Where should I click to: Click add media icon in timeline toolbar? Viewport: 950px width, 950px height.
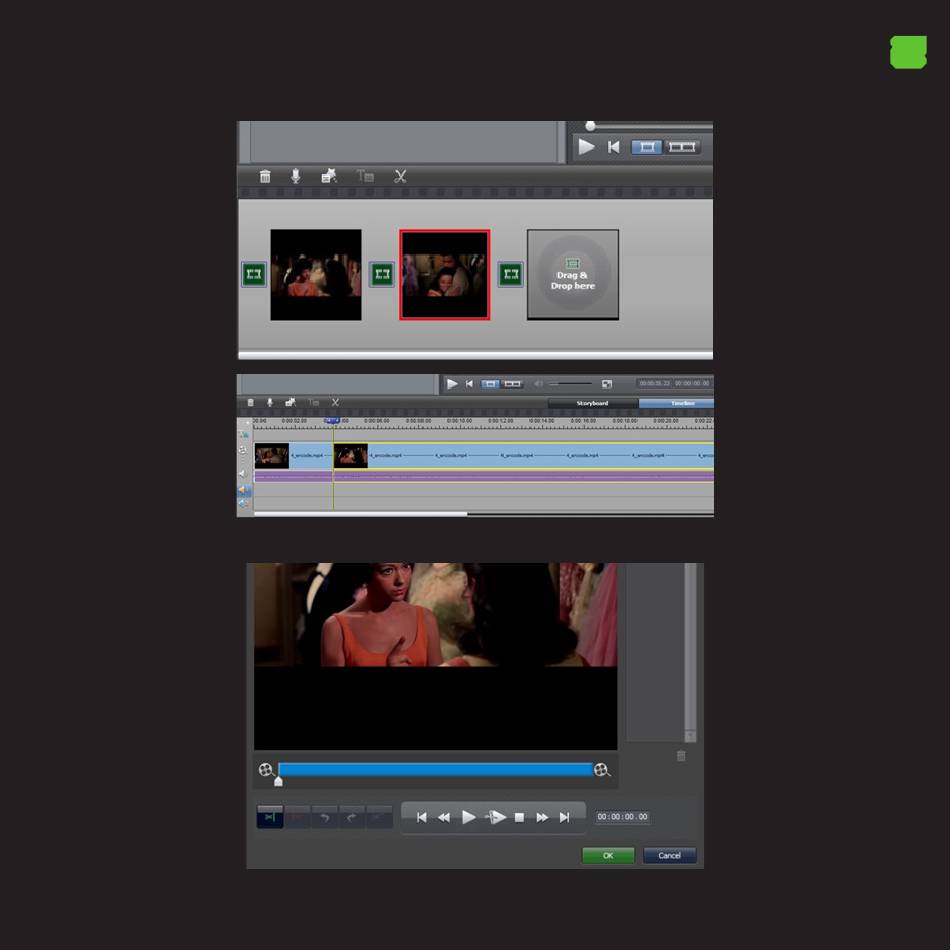tap(290, 402)
